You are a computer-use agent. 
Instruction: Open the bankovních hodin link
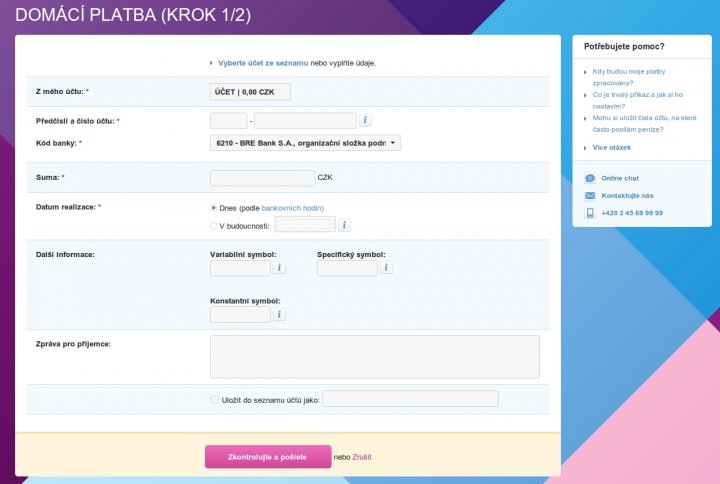pos(292,208)
